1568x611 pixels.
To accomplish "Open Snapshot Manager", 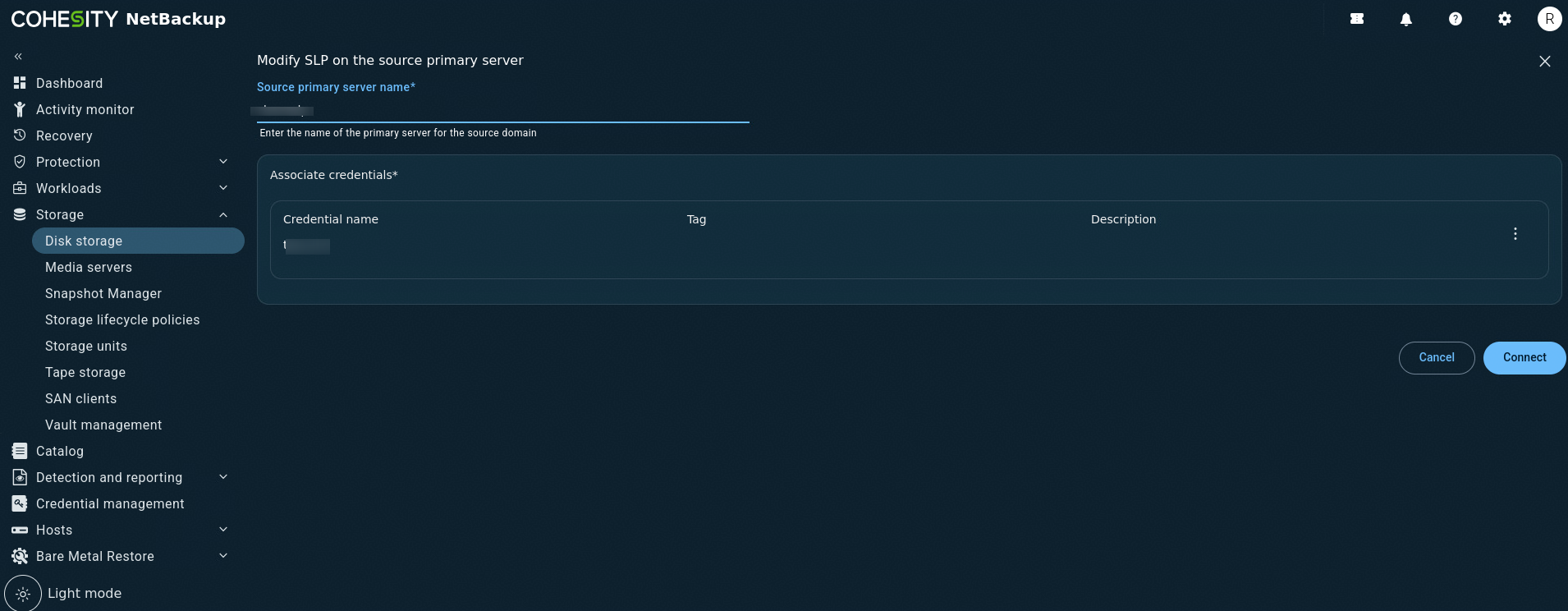I will (103, 293).
